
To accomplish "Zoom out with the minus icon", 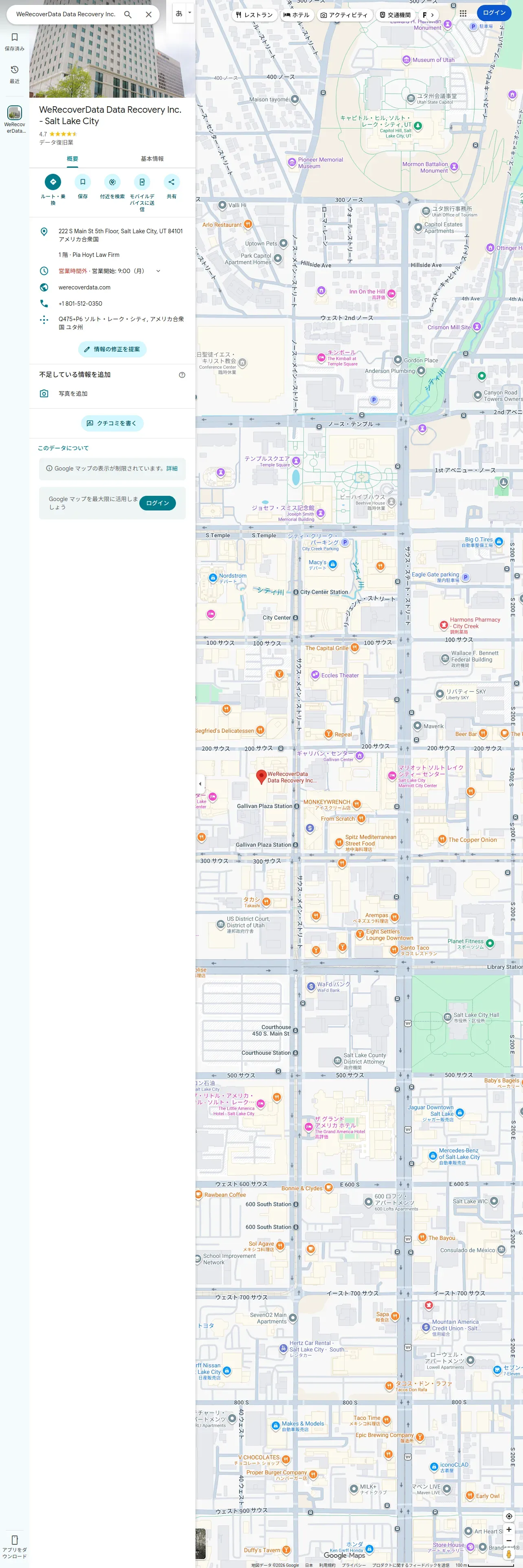I will coord(509,1541).
